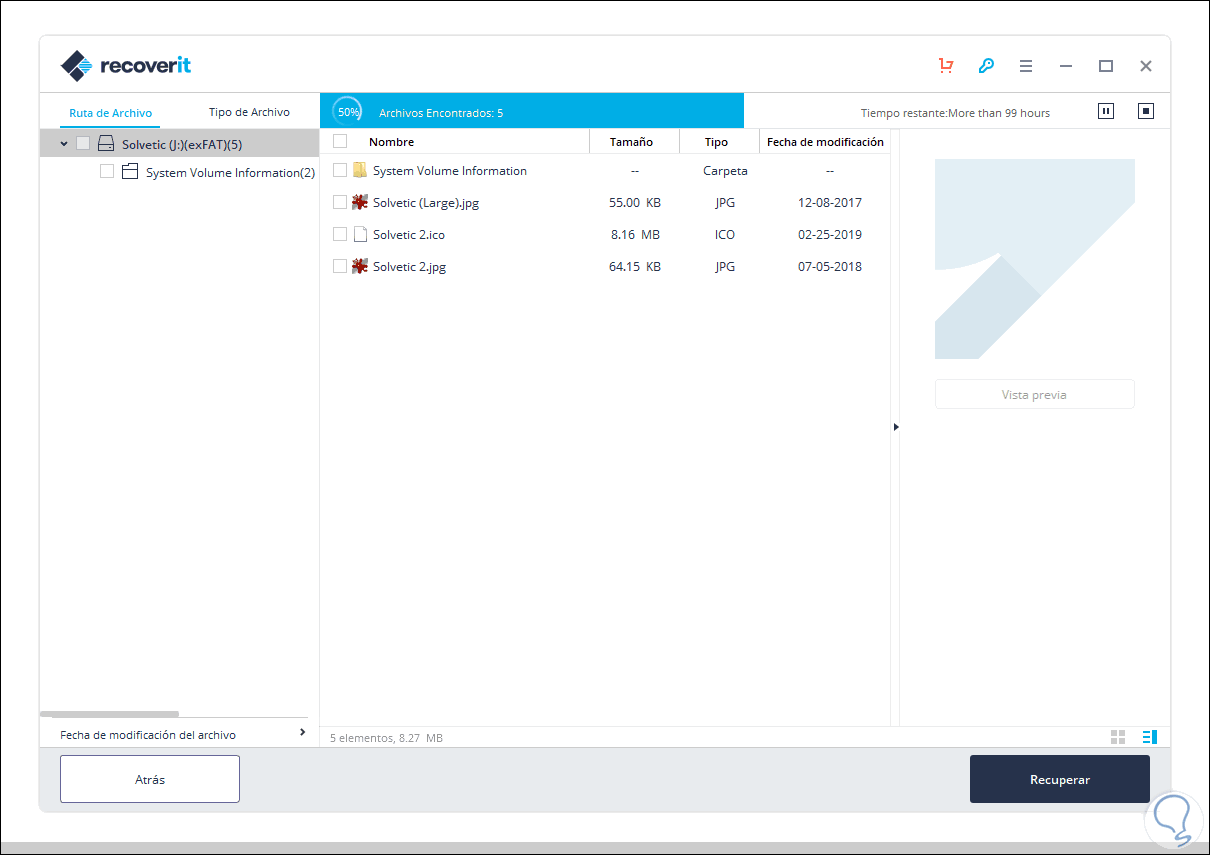The height and width of the screenshot is (855, 1210).
Task: Click the 64.15 KB size value
Action: pyautogui.click(x=635, y=266)
